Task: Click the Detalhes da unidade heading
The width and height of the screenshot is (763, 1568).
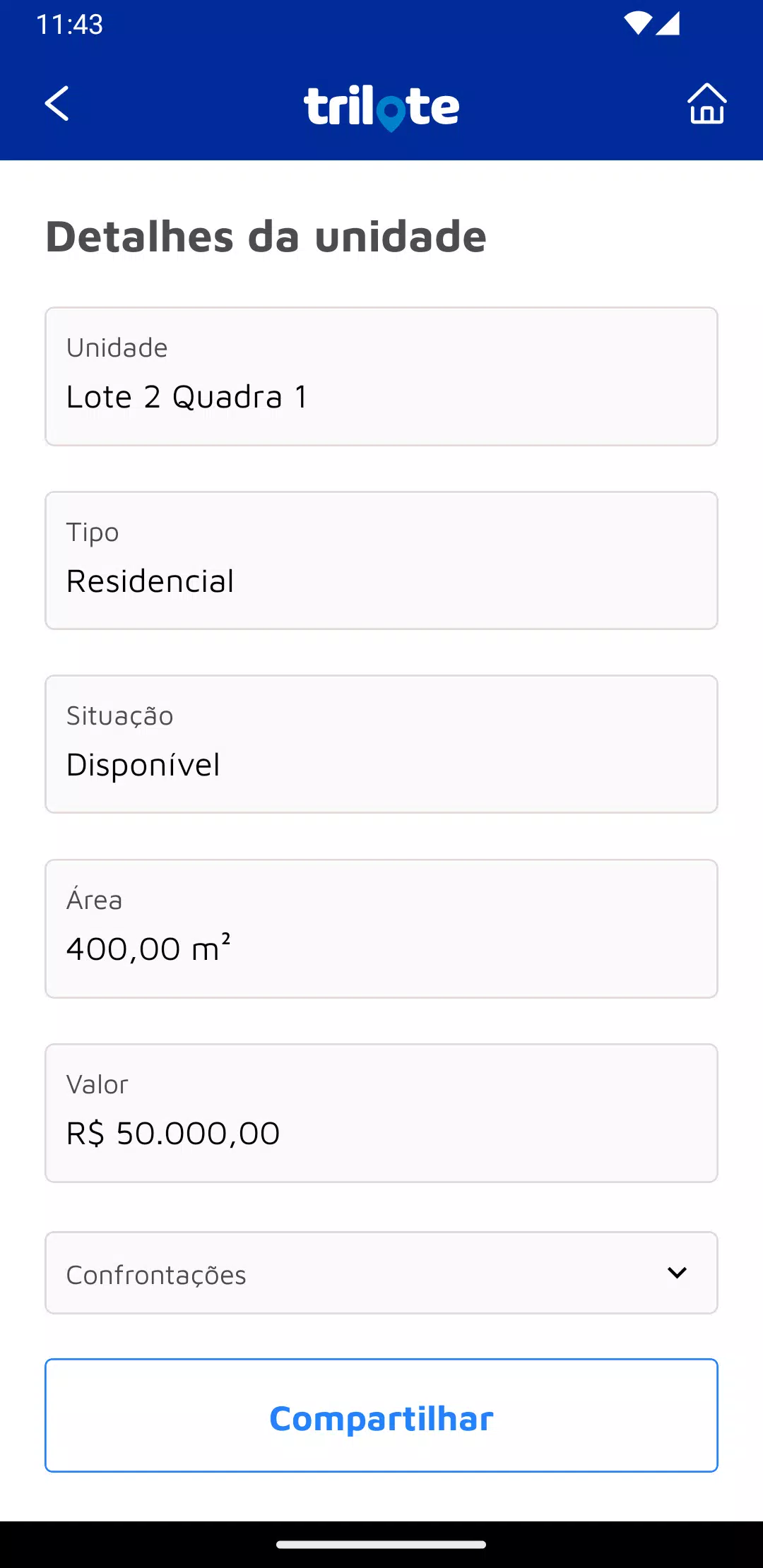Action: pos(266,236)
